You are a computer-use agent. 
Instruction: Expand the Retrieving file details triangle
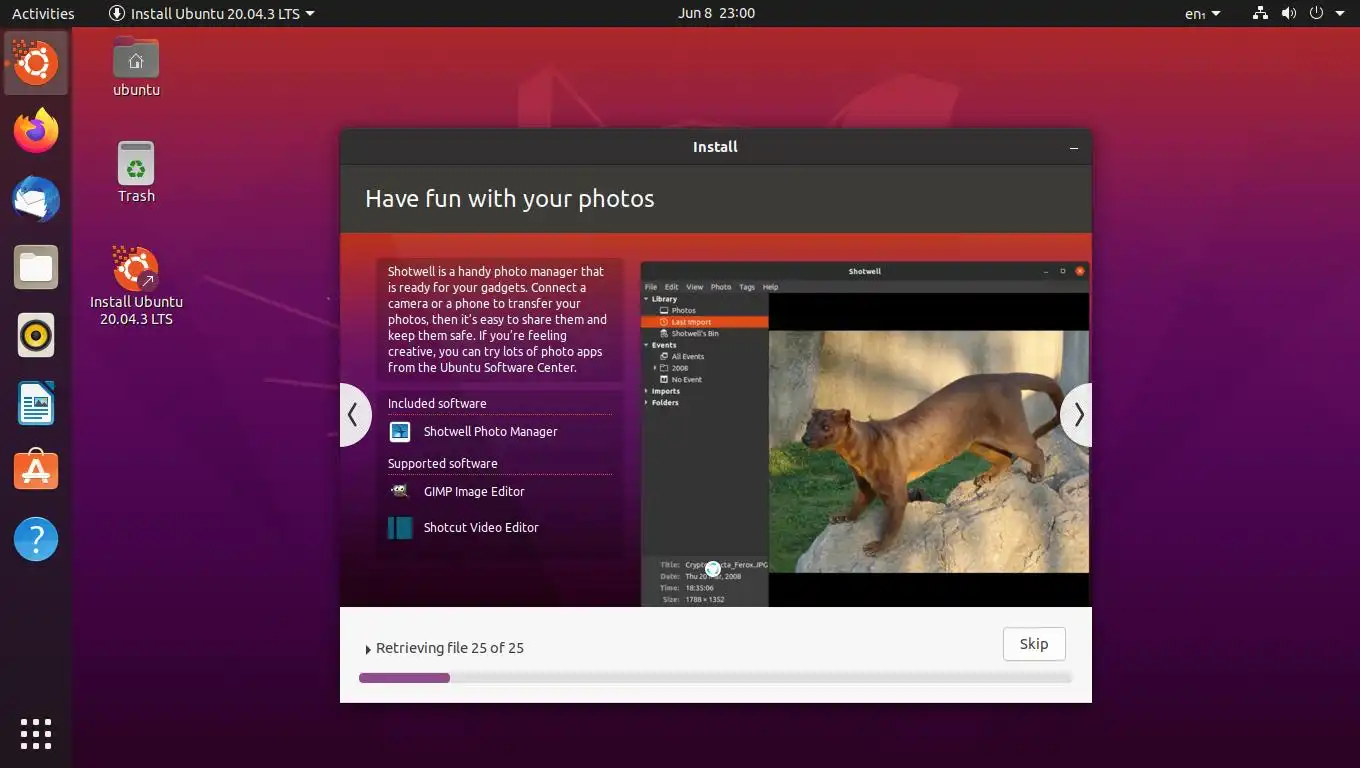point(368,649)
